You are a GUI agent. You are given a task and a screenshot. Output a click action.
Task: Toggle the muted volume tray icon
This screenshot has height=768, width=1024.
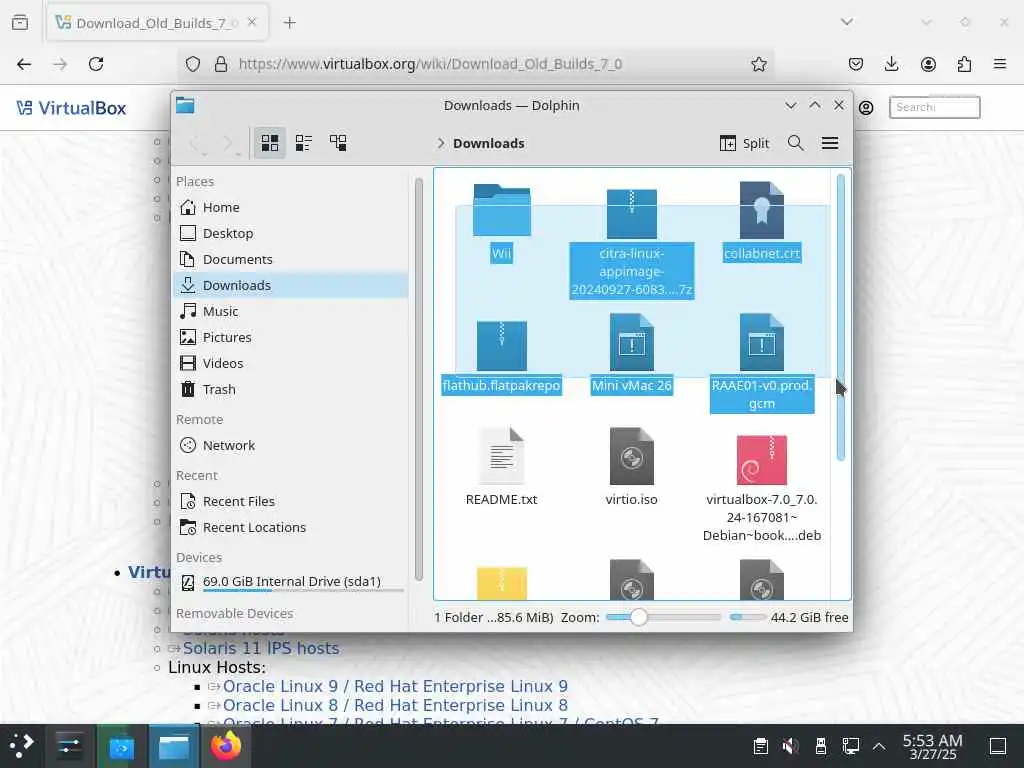point(790,746)
